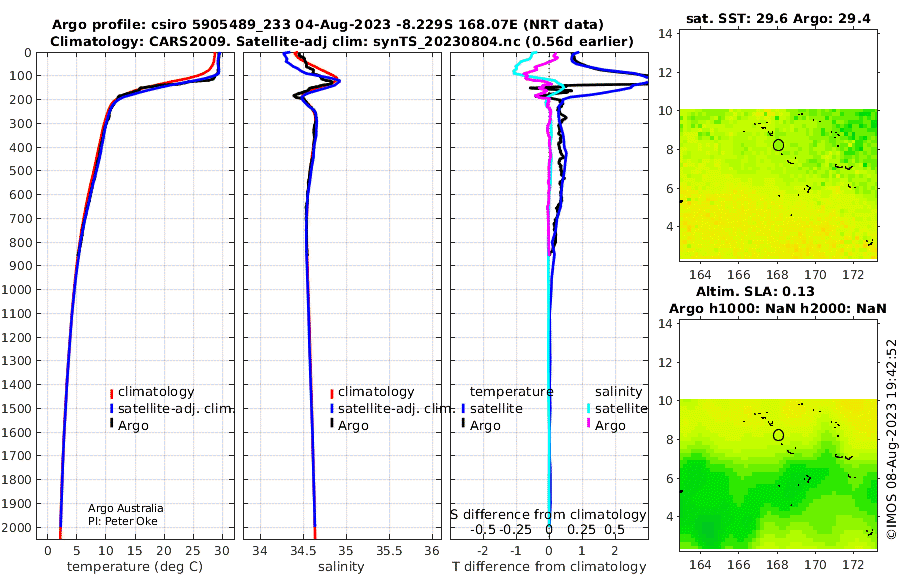Click the 'PI: Peter Oke' text

coord(123,521)
